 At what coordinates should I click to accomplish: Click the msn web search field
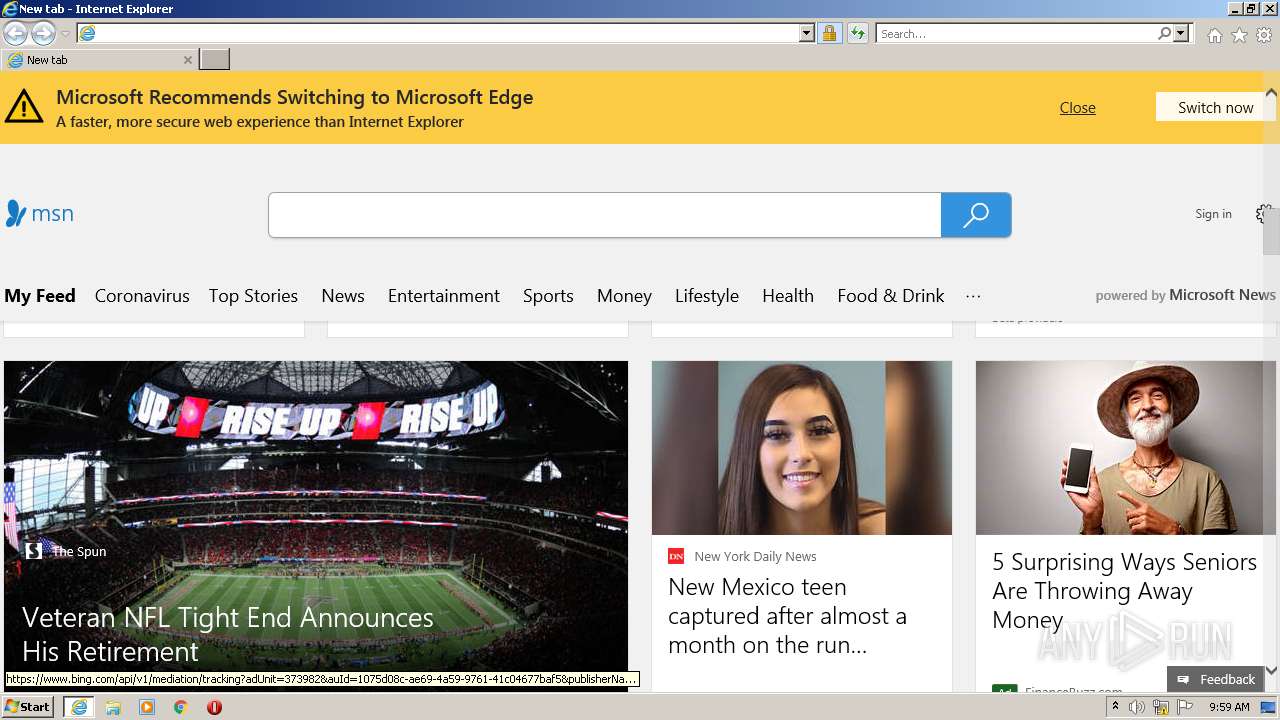tap(605, 215)
